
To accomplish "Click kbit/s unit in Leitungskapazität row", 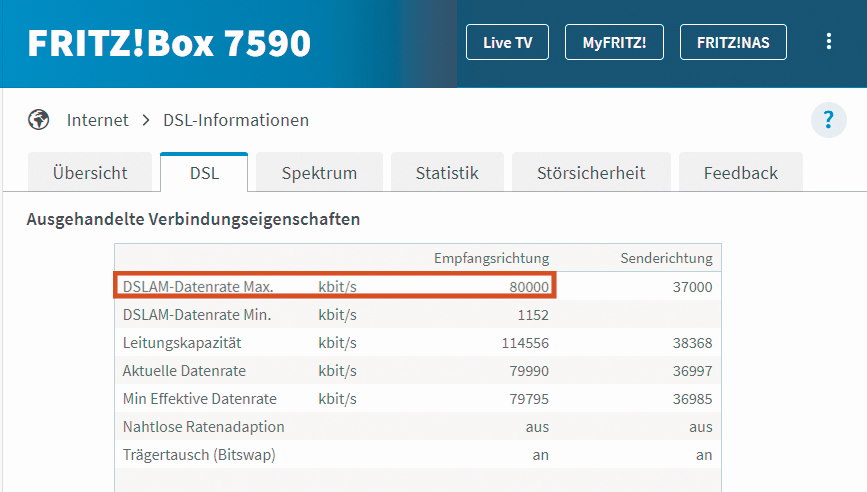I will [x=337, y=343].
